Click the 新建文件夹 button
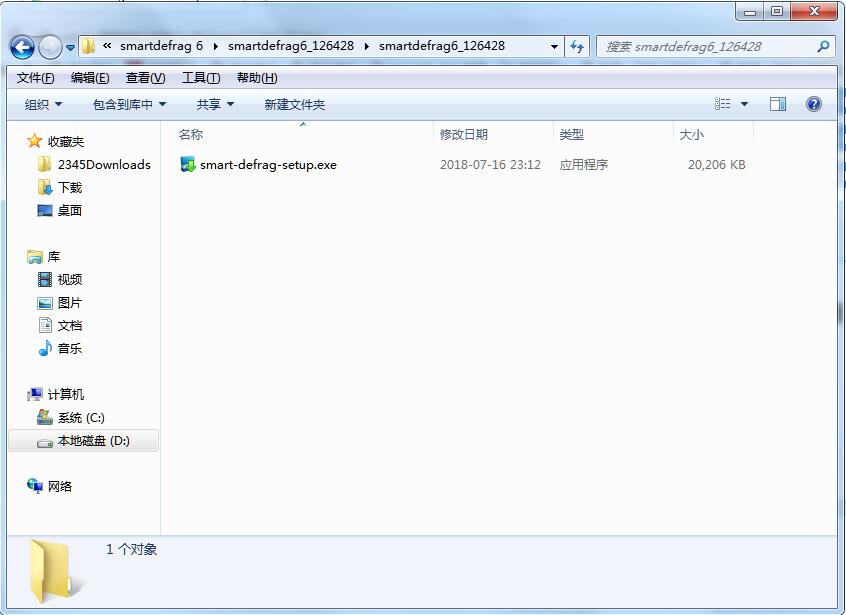Screen dimensions: 846x615 [x=295, y=104]
